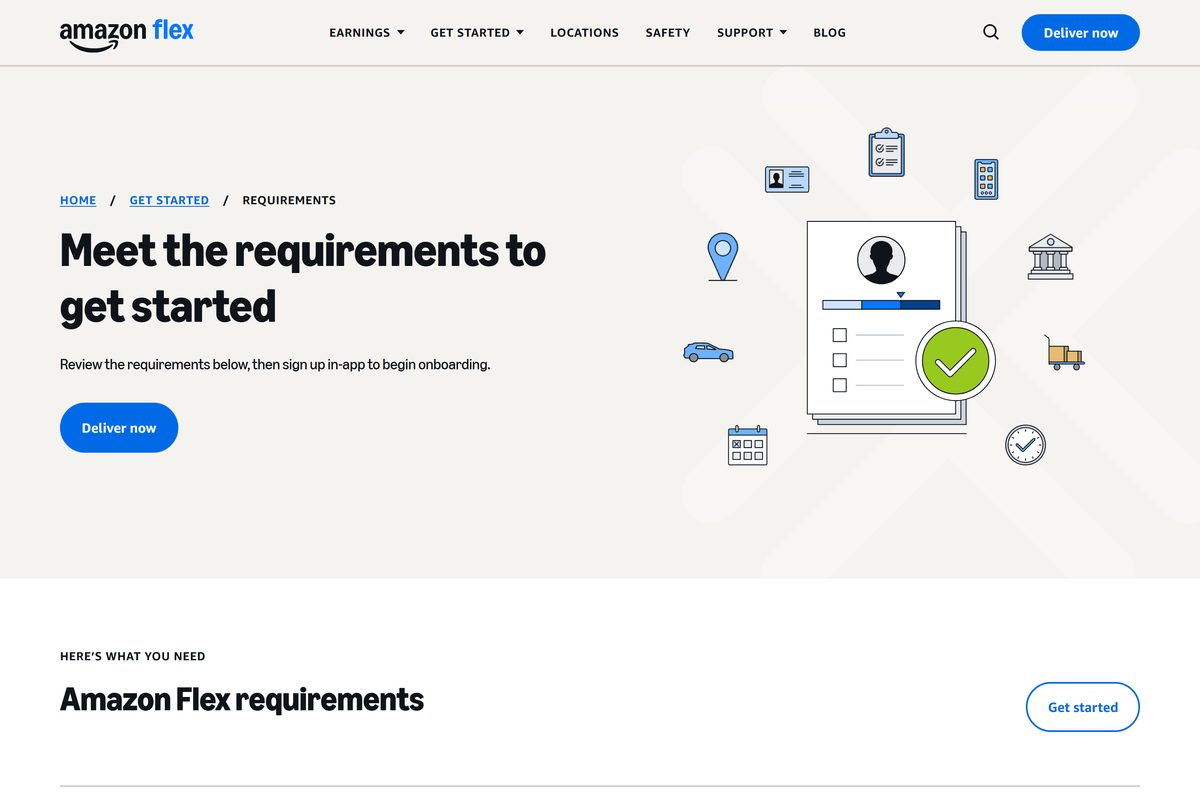This screenshot has height=792, width=1200.
Task: Expand the Earnings dropdown menu
Action: 367,33
